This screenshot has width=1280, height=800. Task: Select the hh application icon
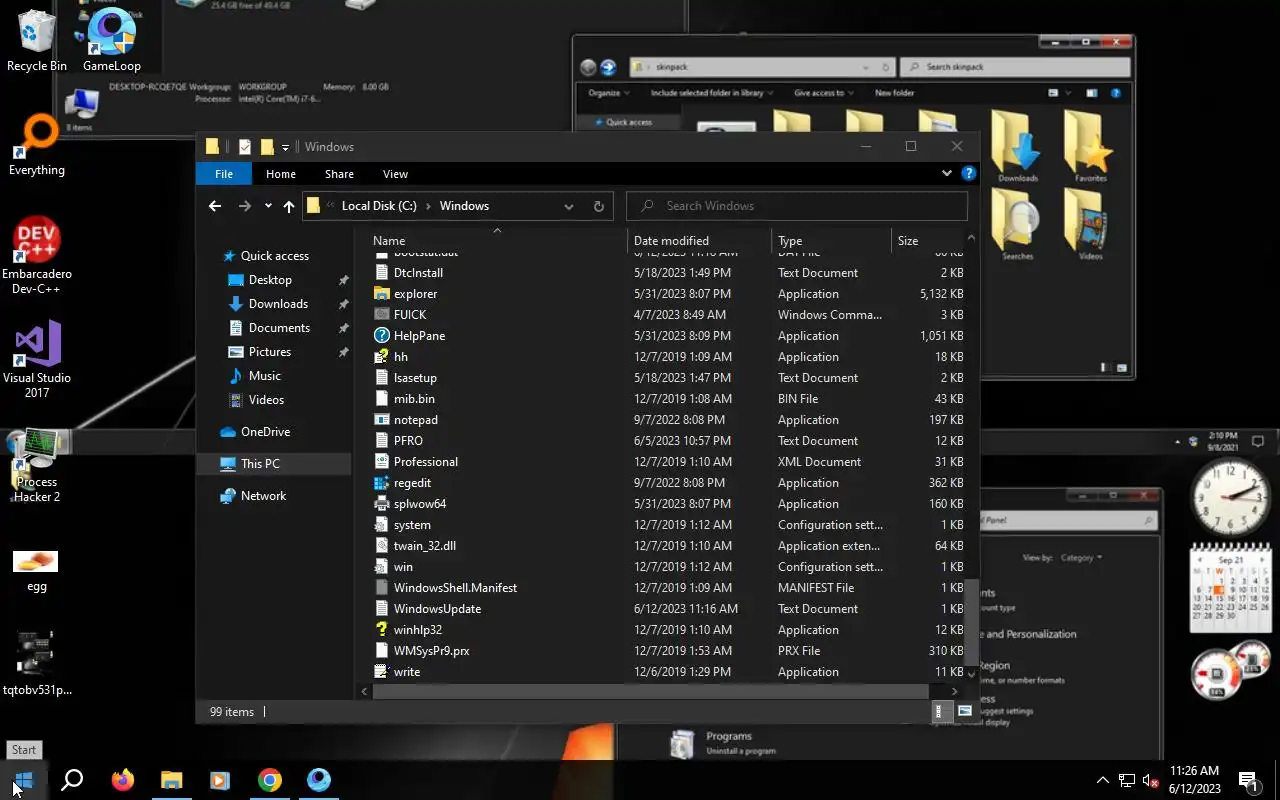tap(381, 357)
